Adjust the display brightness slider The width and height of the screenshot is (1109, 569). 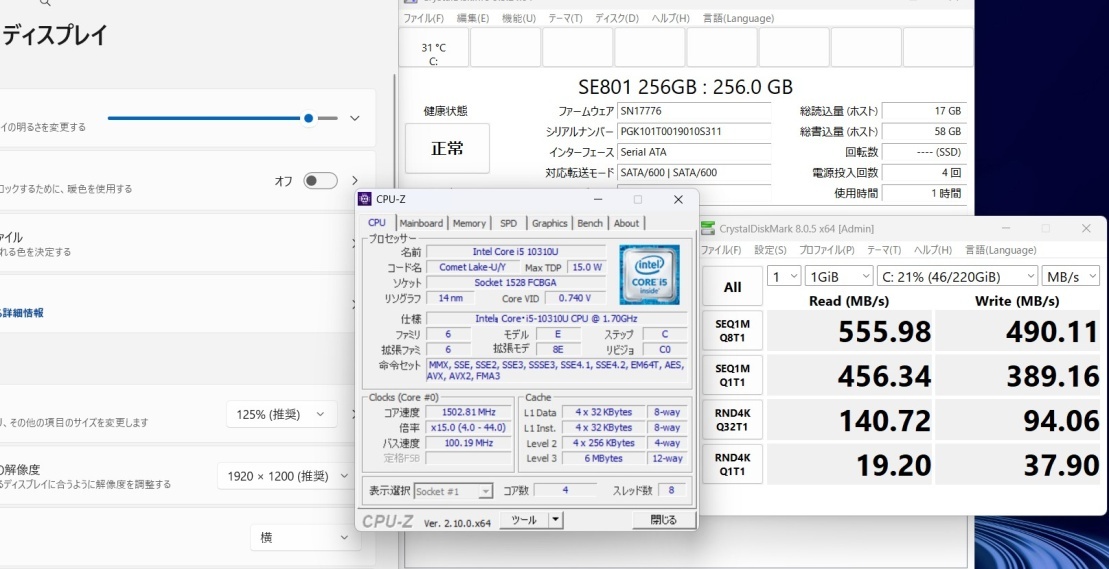pos(223,118)
